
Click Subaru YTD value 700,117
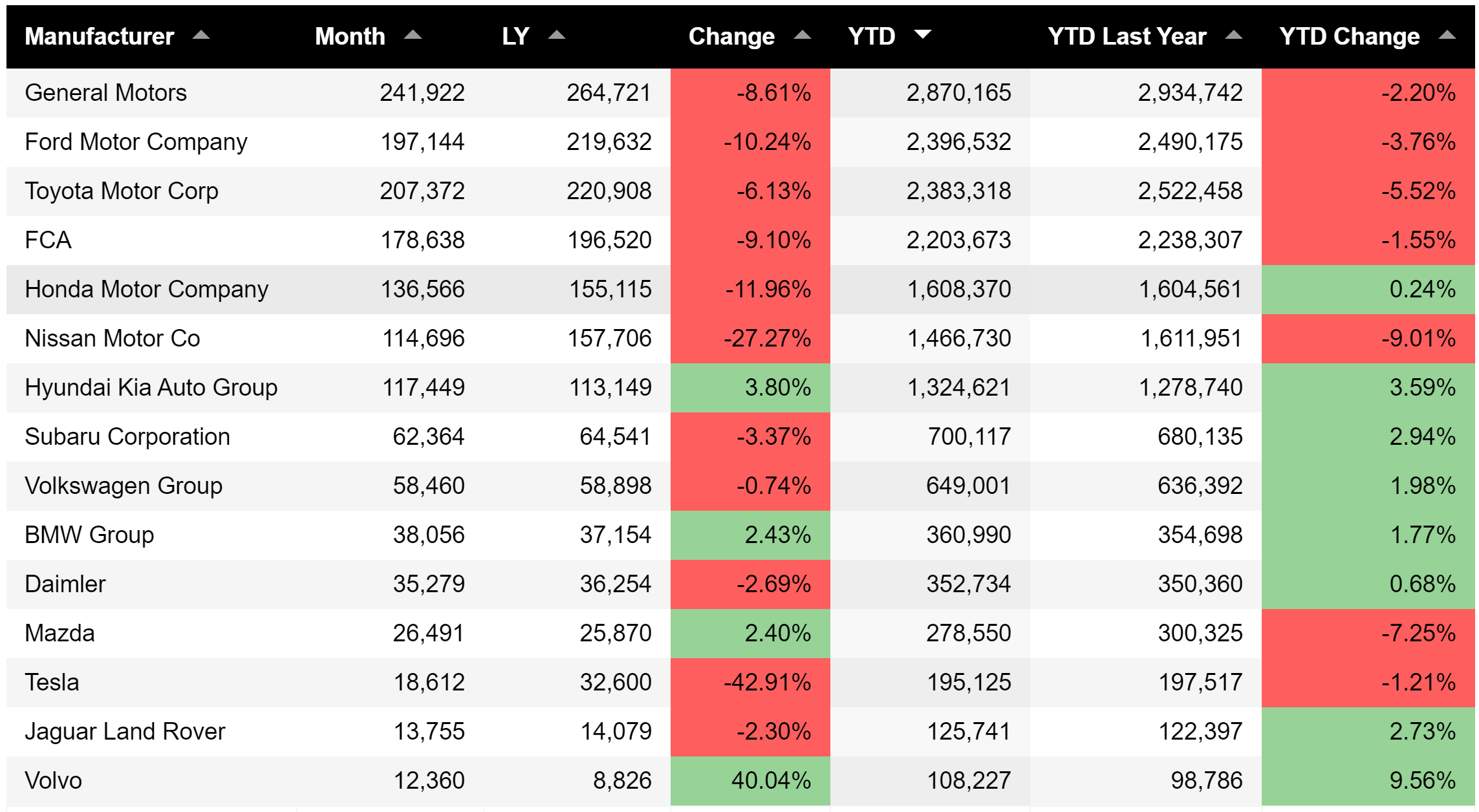click(969, 436)
